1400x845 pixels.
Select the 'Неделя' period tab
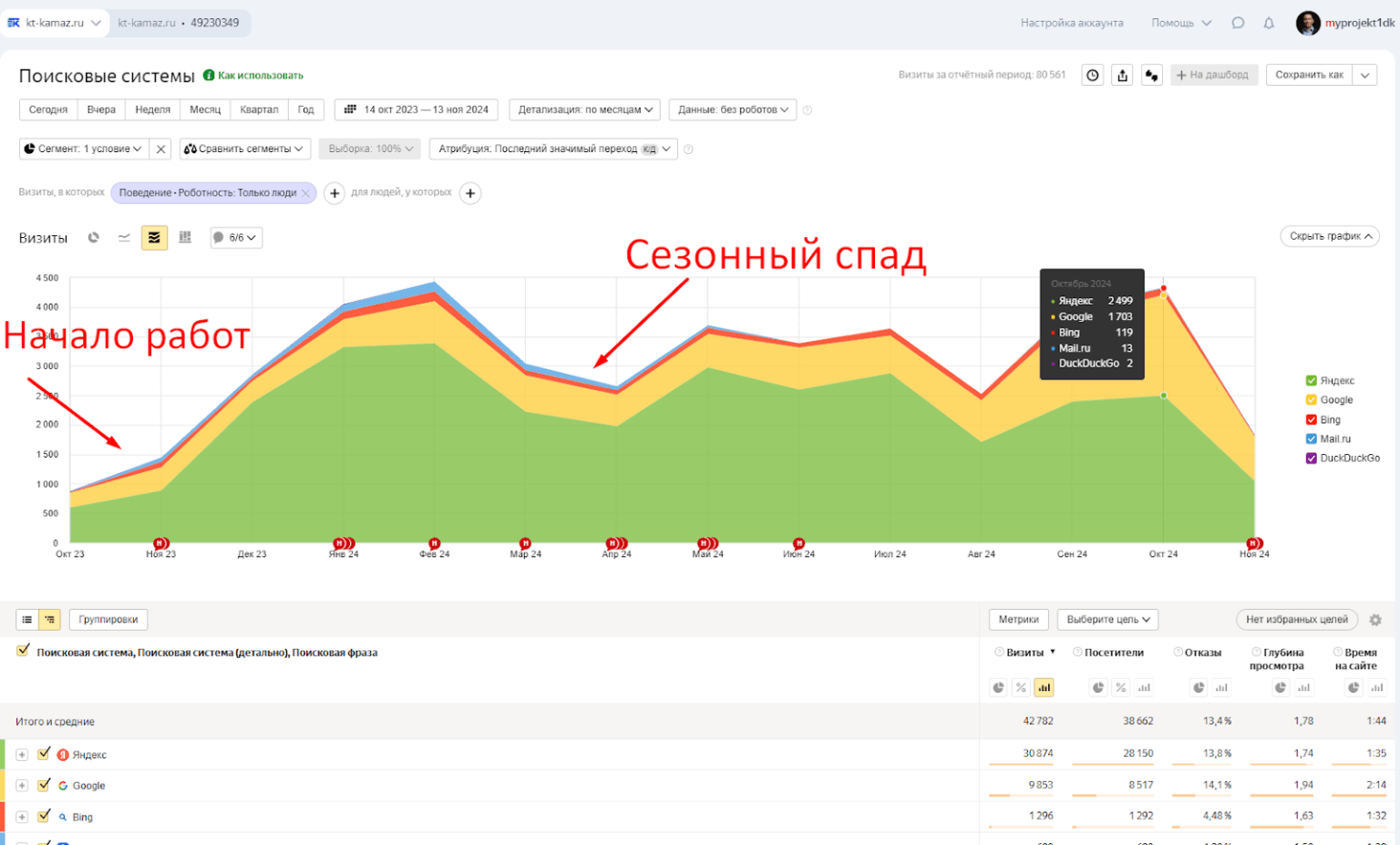click(x=153, y=109)
